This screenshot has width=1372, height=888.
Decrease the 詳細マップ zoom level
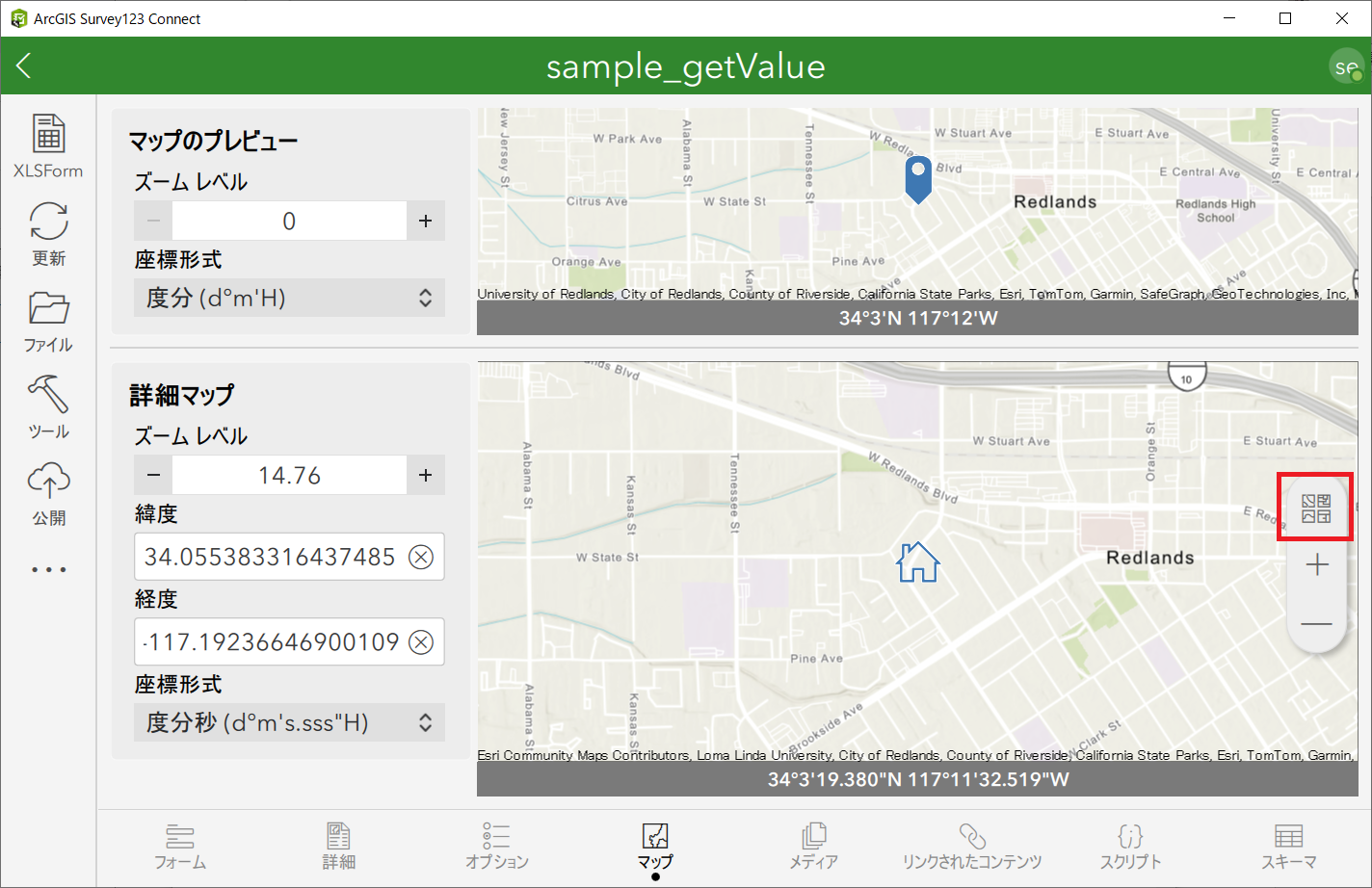[x=153, y=475]
